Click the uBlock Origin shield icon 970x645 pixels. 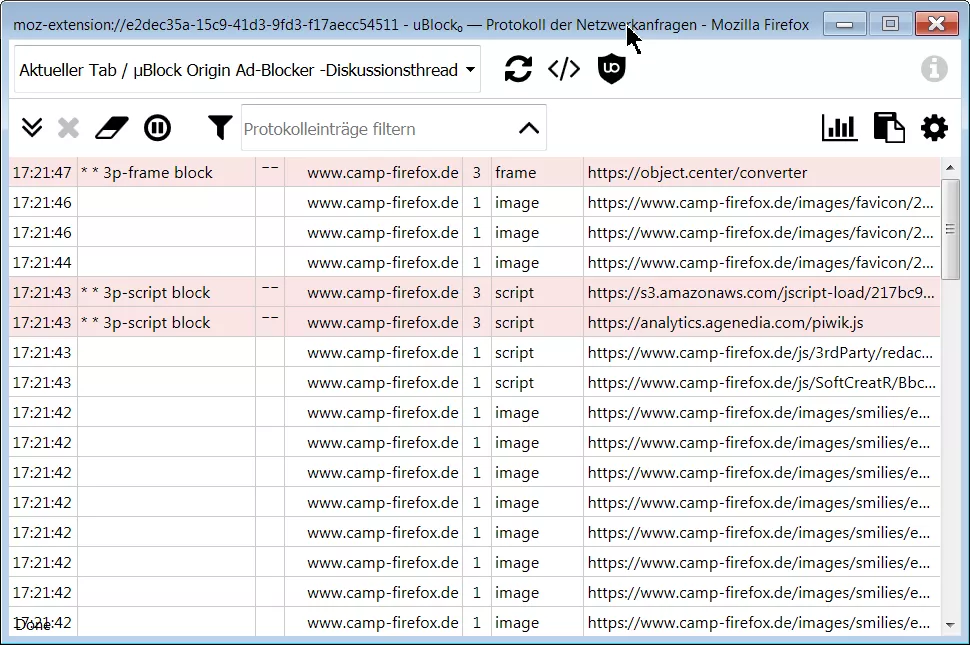(611, 69)
